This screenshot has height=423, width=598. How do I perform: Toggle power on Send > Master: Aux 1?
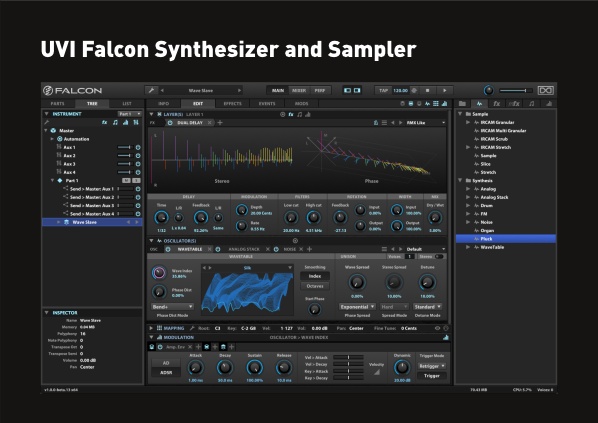pos(138,189)
